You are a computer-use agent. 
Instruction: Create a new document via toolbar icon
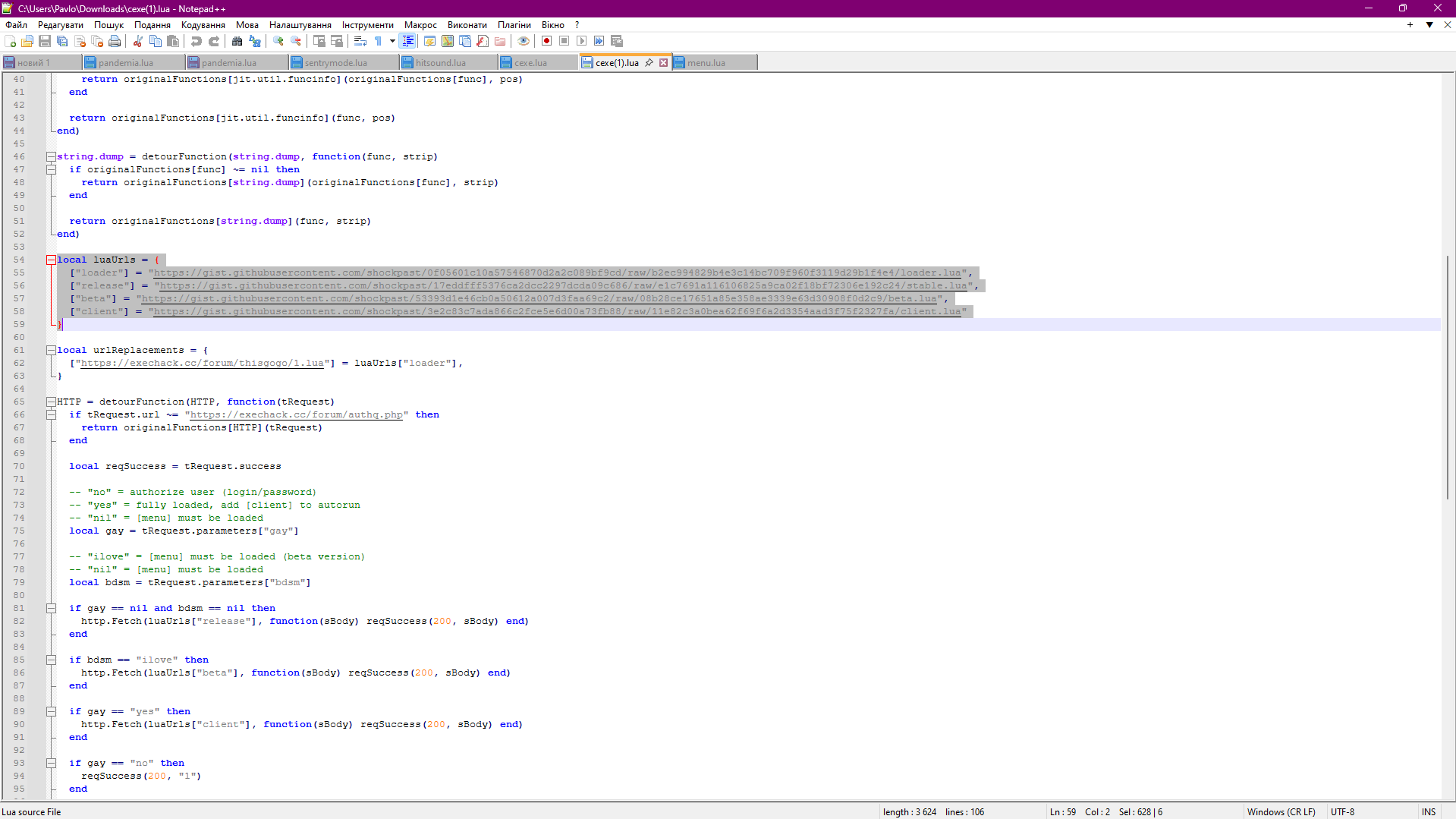tap(10, 41)
